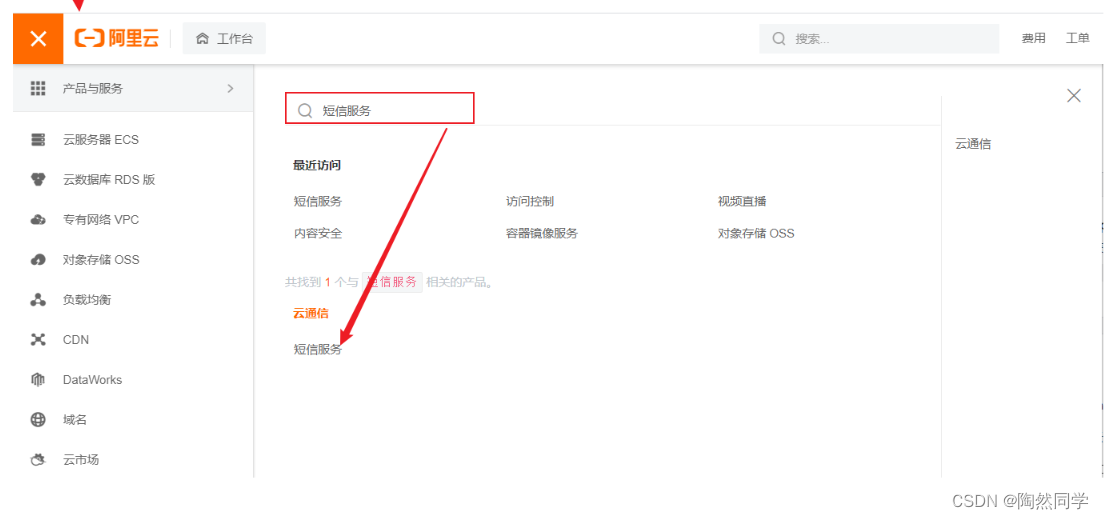This screenshot has height=519, width=1104.
Task: Open the 工作台 workbench button
Action: 224,39
